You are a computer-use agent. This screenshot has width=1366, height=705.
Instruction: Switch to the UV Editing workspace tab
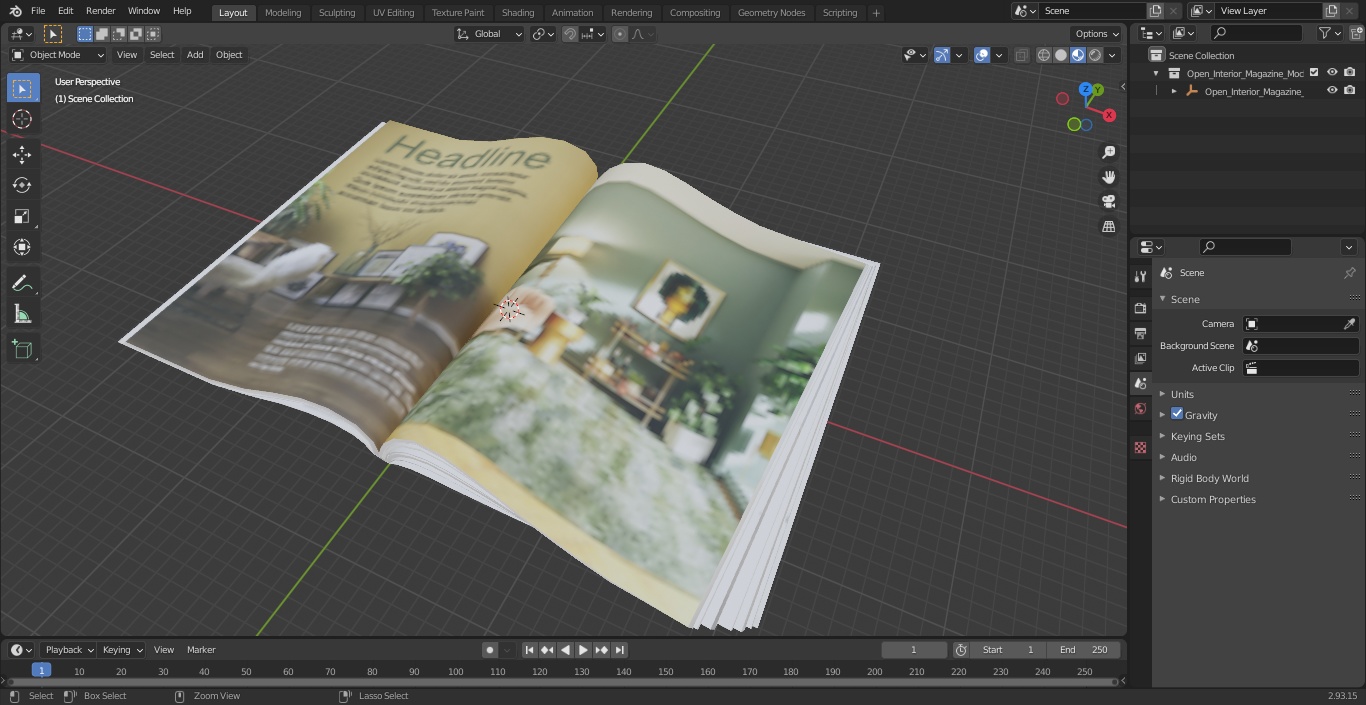point(393,12)
